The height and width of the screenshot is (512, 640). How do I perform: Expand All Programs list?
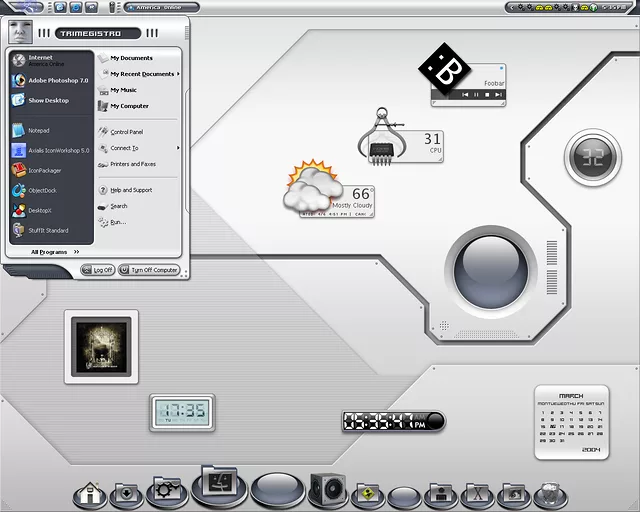pos(54,252)
